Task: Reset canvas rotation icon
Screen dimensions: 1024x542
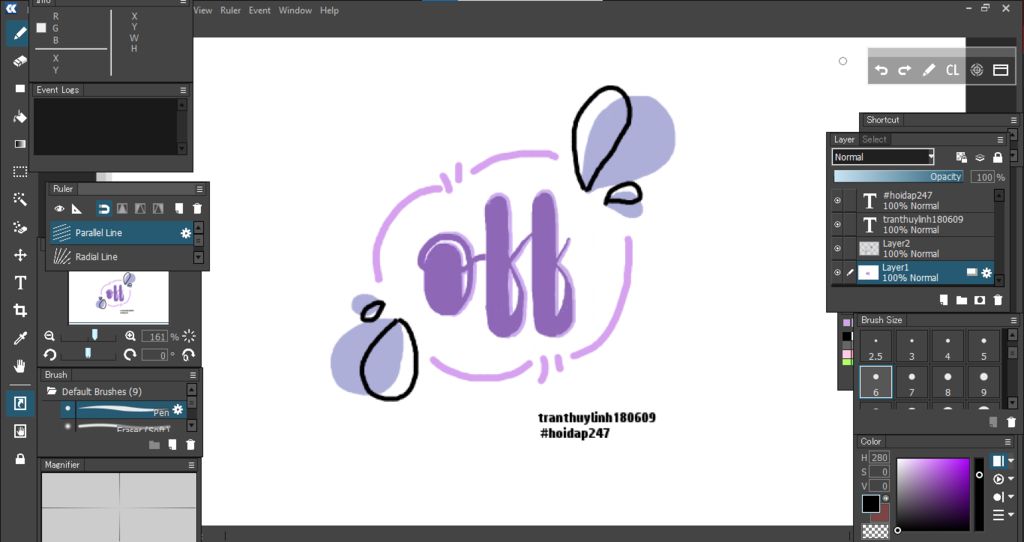Action: [x=189, y=355]
